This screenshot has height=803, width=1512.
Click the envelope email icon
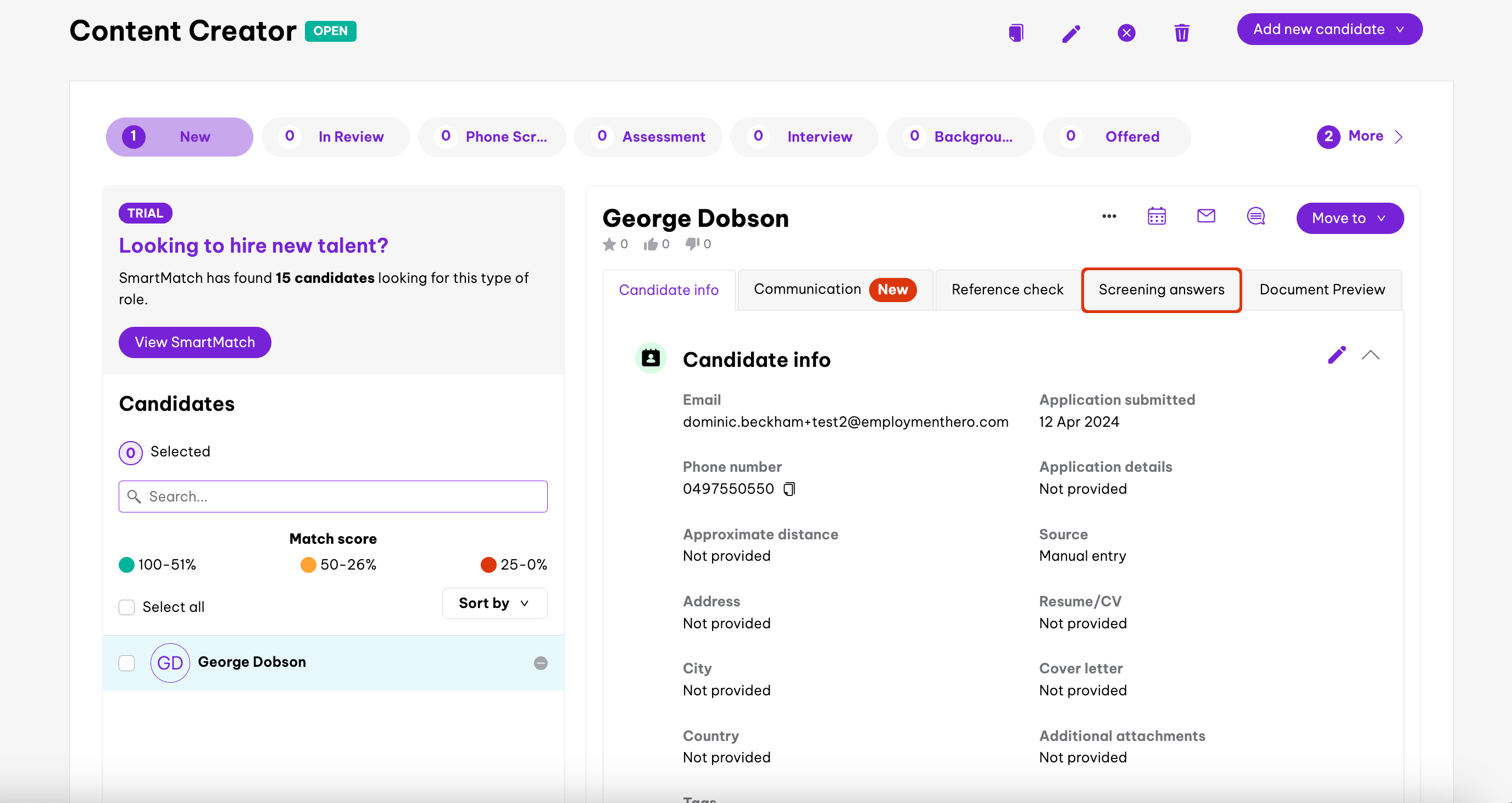[x=1205, y=216]
